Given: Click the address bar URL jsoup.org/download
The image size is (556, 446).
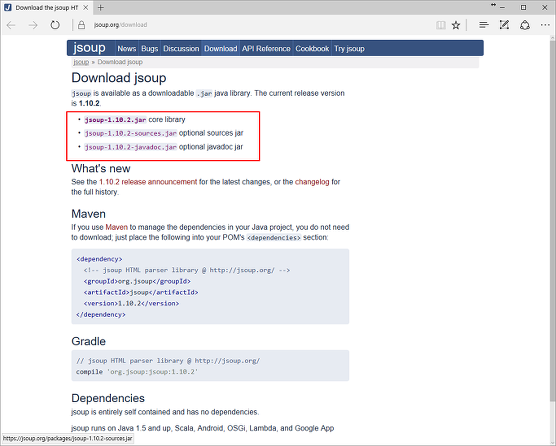Looking at the screenshot, I should pyautogui.click(x=120, y=25).
